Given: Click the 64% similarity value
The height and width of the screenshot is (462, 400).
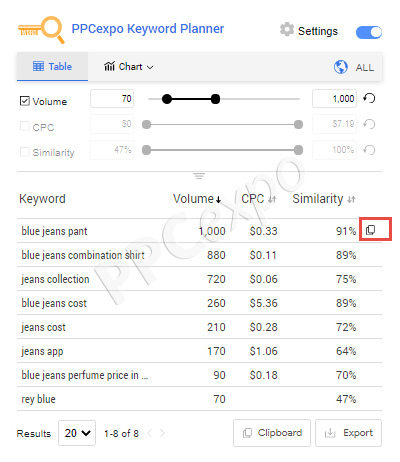Looking at the screenshot, I should coord(346,351).
